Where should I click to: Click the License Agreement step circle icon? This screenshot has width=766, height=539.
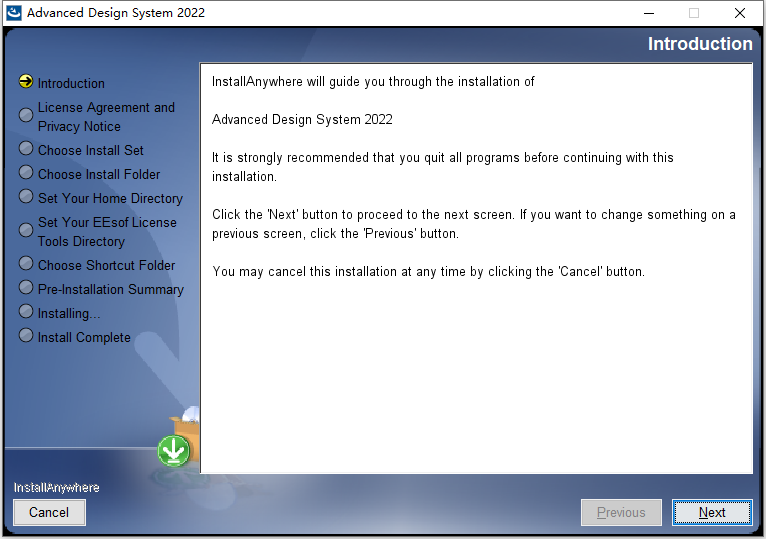(26, 115)
